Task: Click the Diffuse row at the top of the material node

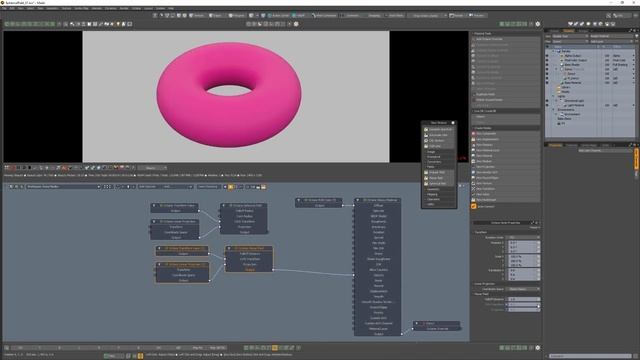Action: click(x=378, y=205)
